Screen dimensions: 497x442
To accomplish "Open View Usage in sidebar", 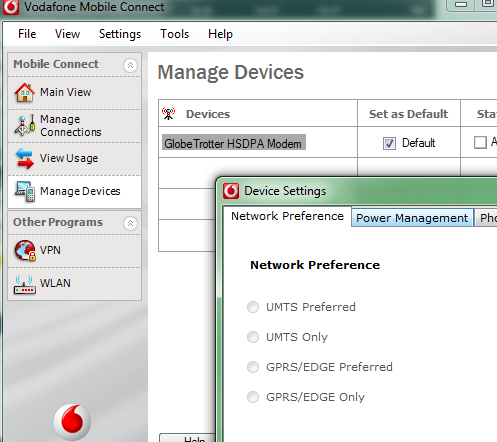I will coord(75,158).
